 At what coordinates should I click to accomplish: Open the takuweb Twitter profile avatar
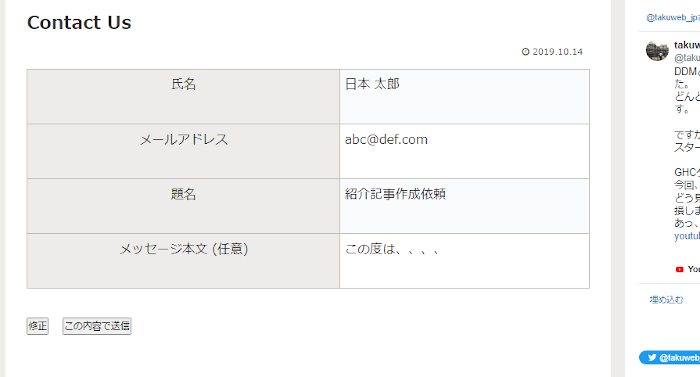coord(657,50)
